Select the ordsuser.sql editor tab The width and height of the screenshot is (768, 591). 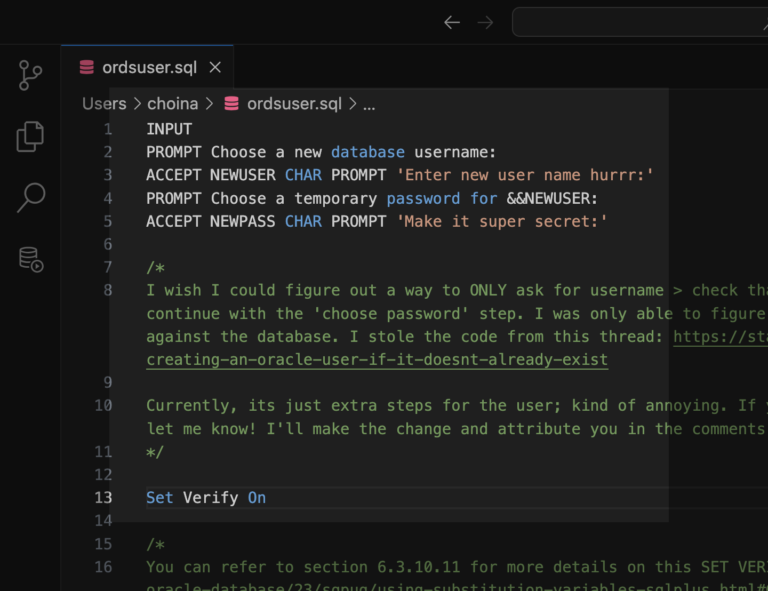click(148, 68)
